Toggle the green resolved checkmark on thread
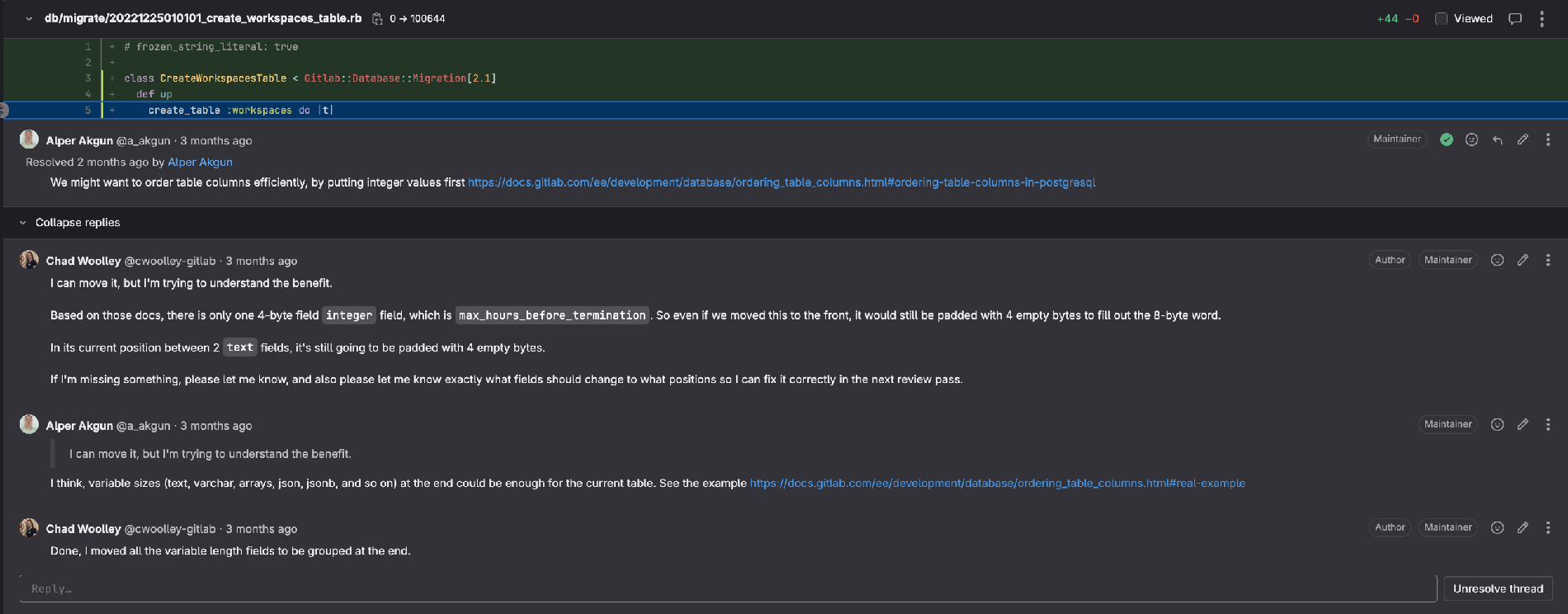 tap(1447, 140)
